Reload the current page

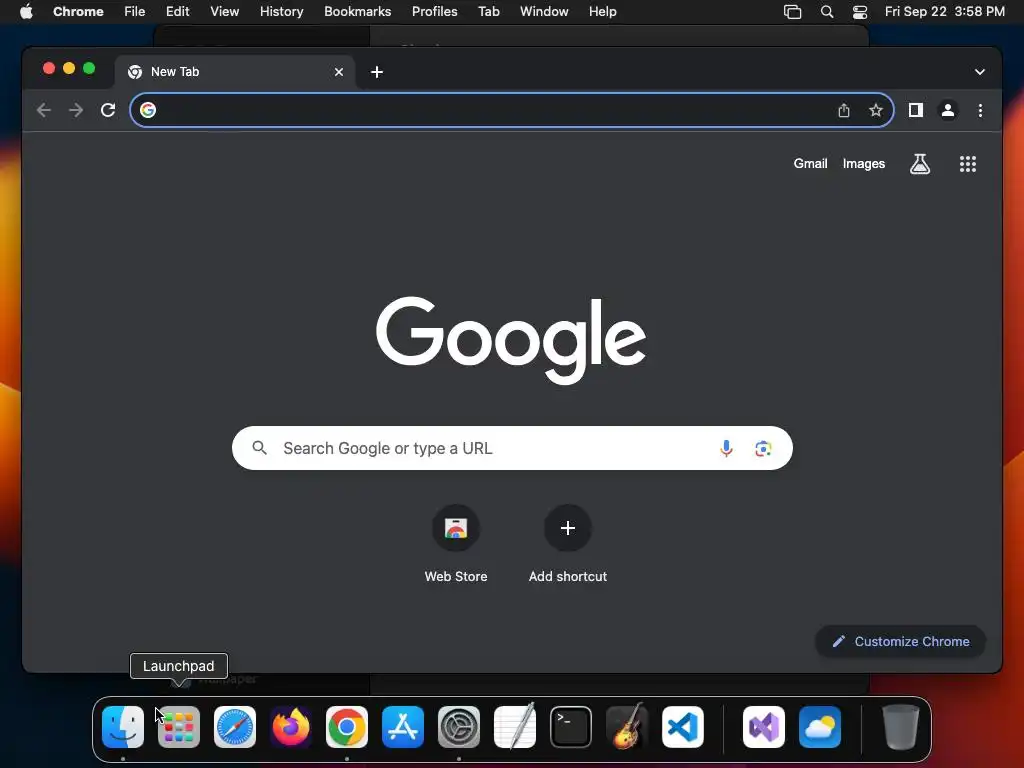coord(108,110)
